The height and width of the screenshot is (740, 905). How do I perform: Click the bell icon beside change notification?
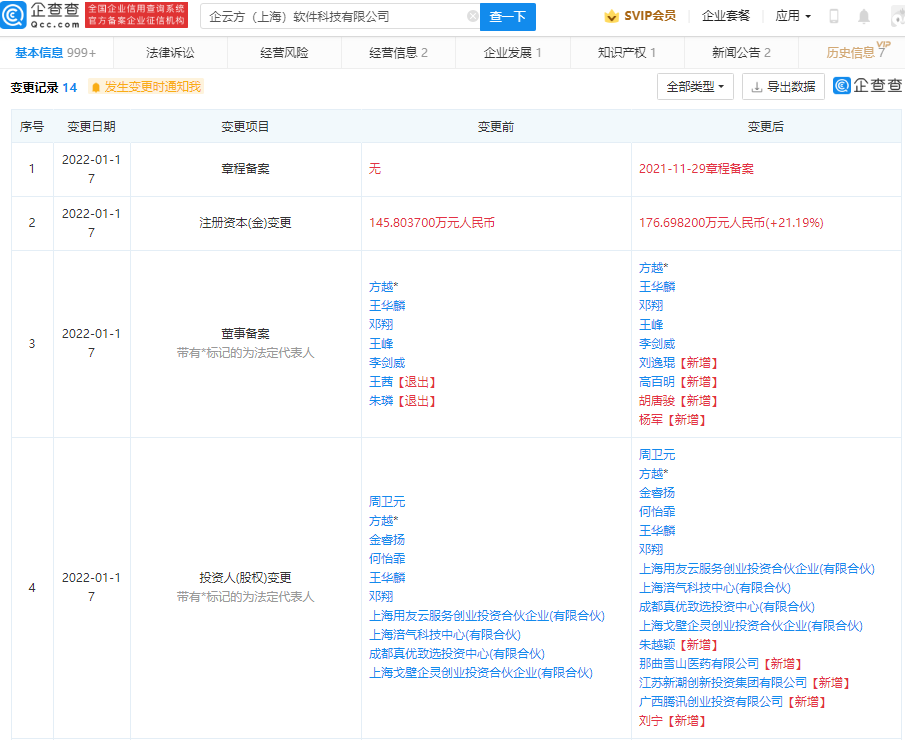click(x=96, y=87)
